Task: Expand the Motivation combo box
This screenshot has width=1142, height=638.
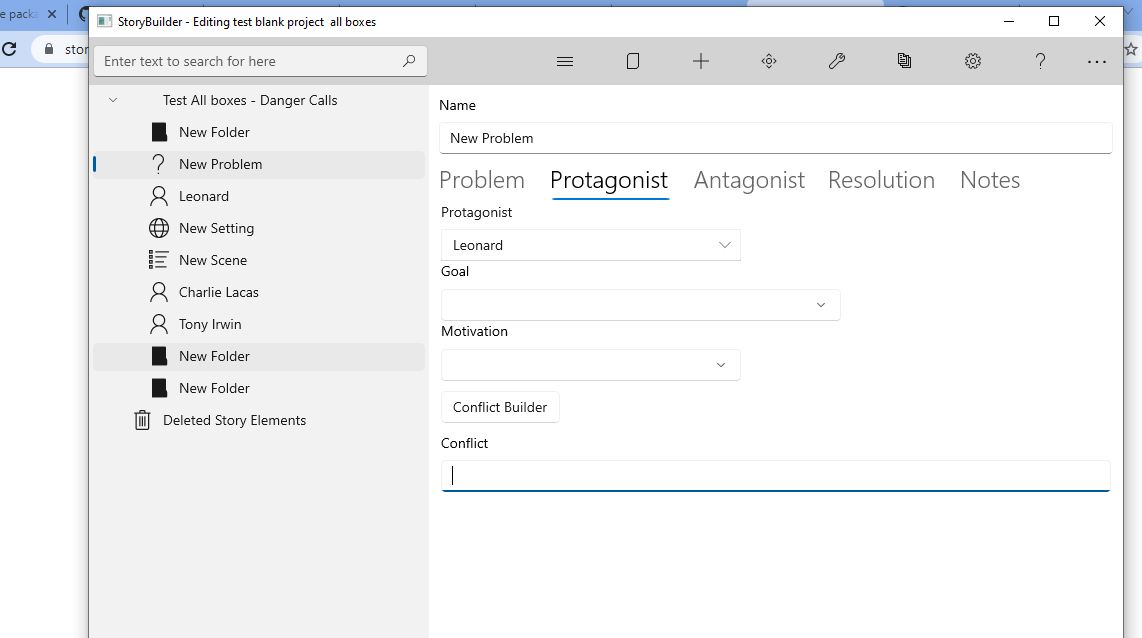Action: click(590, 365)
